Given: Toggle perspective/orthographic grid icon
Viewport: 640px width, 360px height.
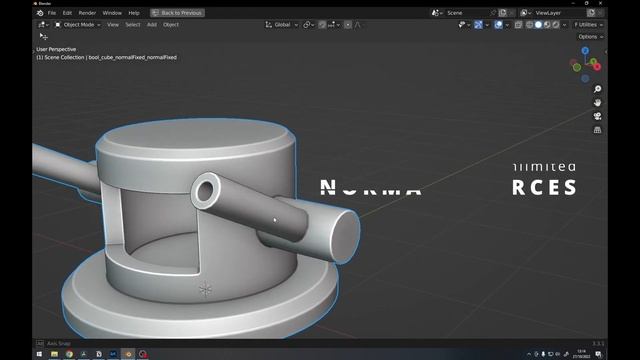Looking at the screenshot, I should click(x=598, y=130).
